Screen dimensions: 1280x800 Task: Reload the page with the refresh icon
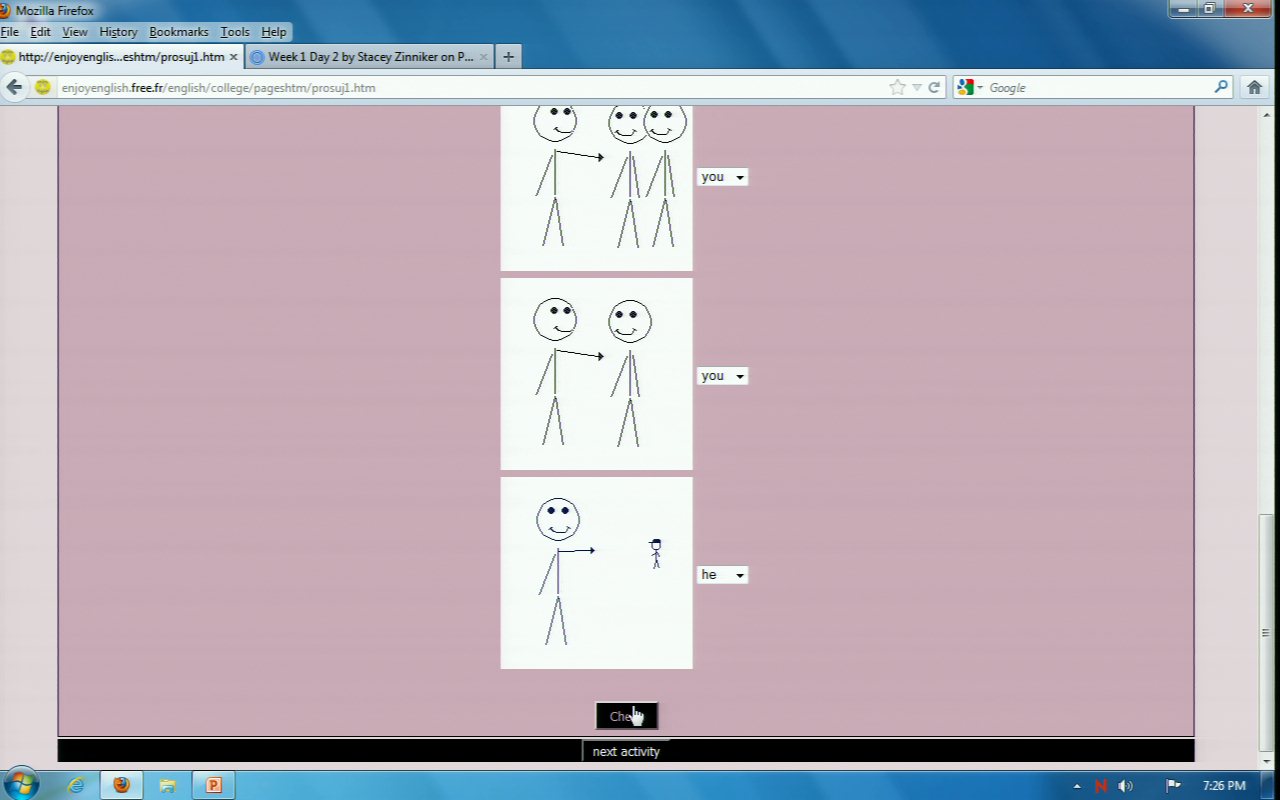click(934, 87)
